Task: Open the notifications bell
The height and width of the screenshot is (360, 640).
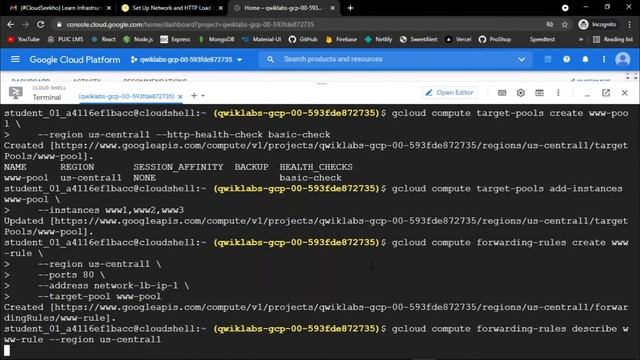Action: [585, 60]
